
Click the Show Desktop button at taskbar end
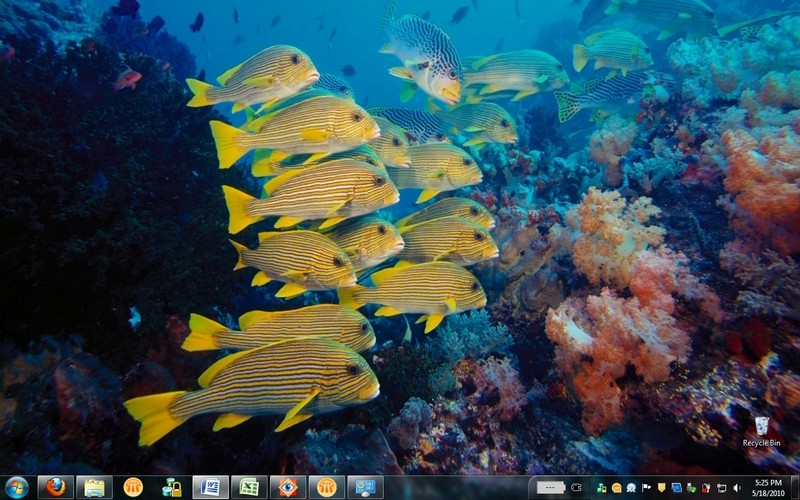click(x=795, y=487)
